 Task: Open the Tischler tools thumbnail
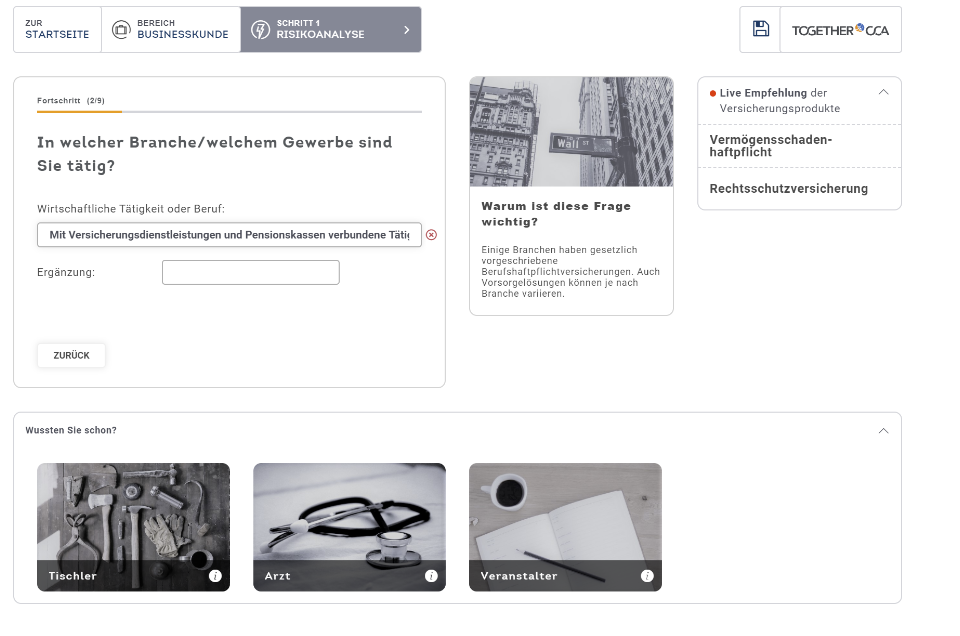[x=133, y=515]
